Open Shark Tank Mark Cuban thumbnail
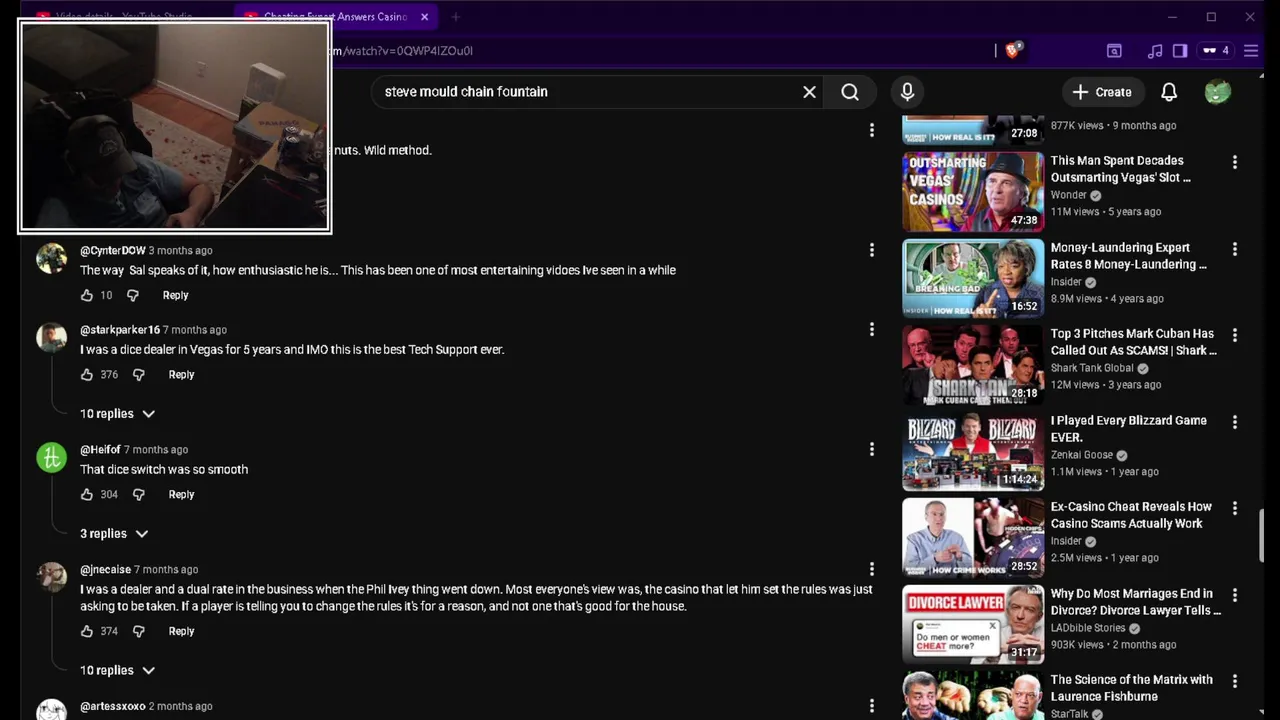This screenshot has width=1280, height=720. point(973,364)
